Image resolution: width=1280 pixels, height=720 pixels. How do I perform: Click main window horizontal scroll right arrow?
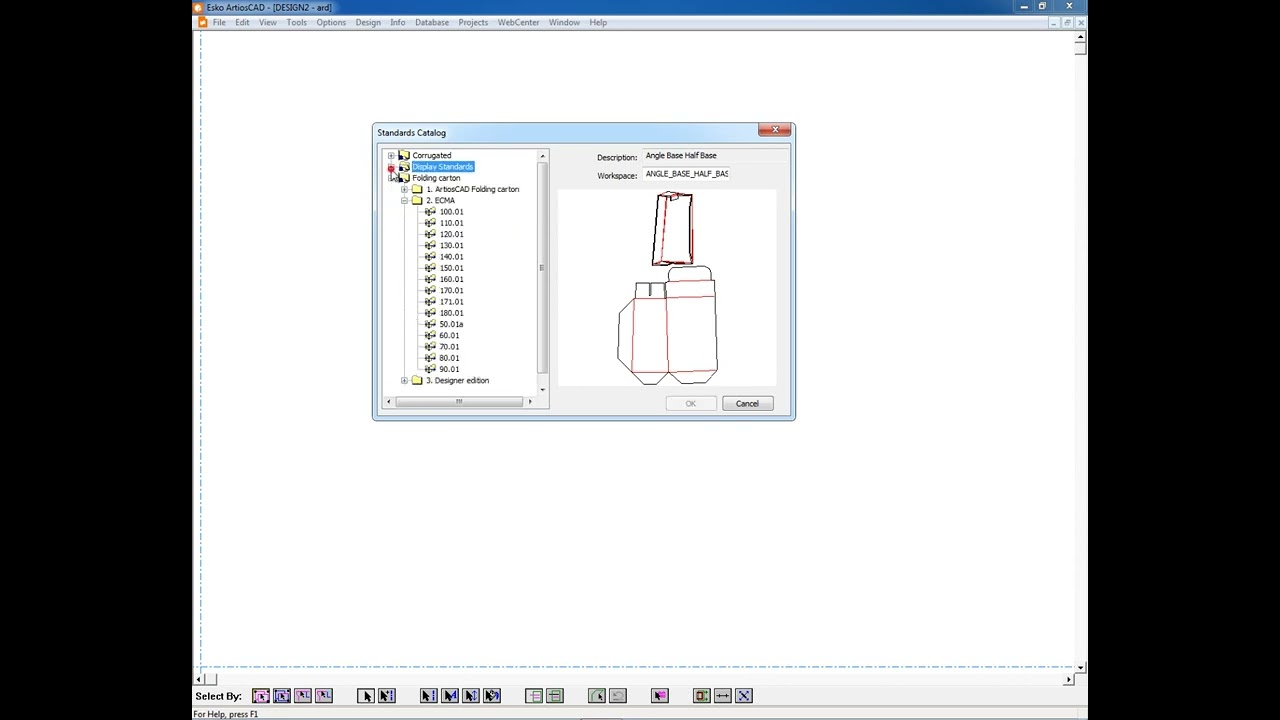click(1068, 679)
